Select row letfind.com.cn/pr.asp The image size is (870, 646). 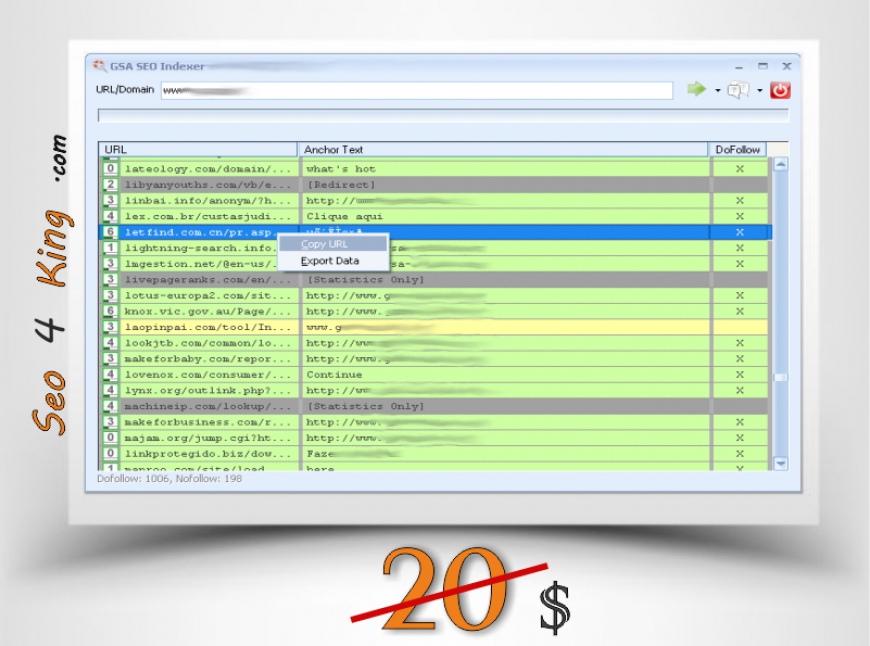point(436,232)
